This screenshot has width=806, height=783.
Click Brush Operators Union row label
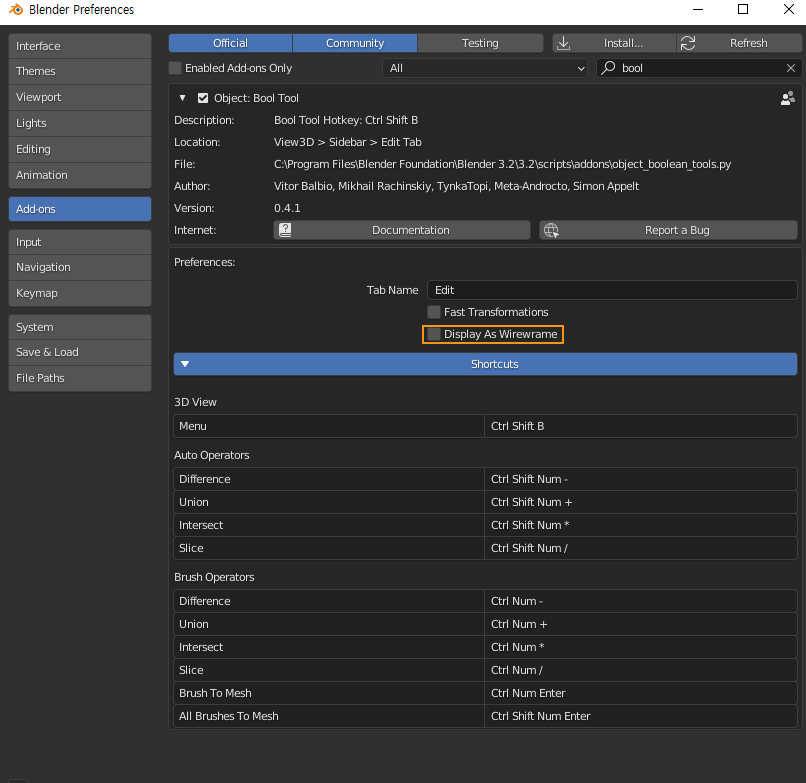[329, 624]
